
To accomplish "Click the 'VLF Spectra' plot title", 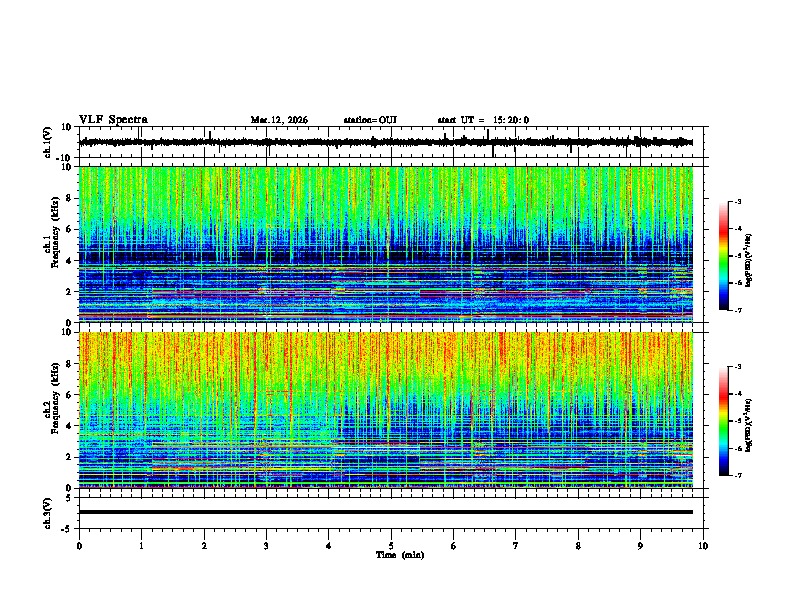I will click(113, 120).
